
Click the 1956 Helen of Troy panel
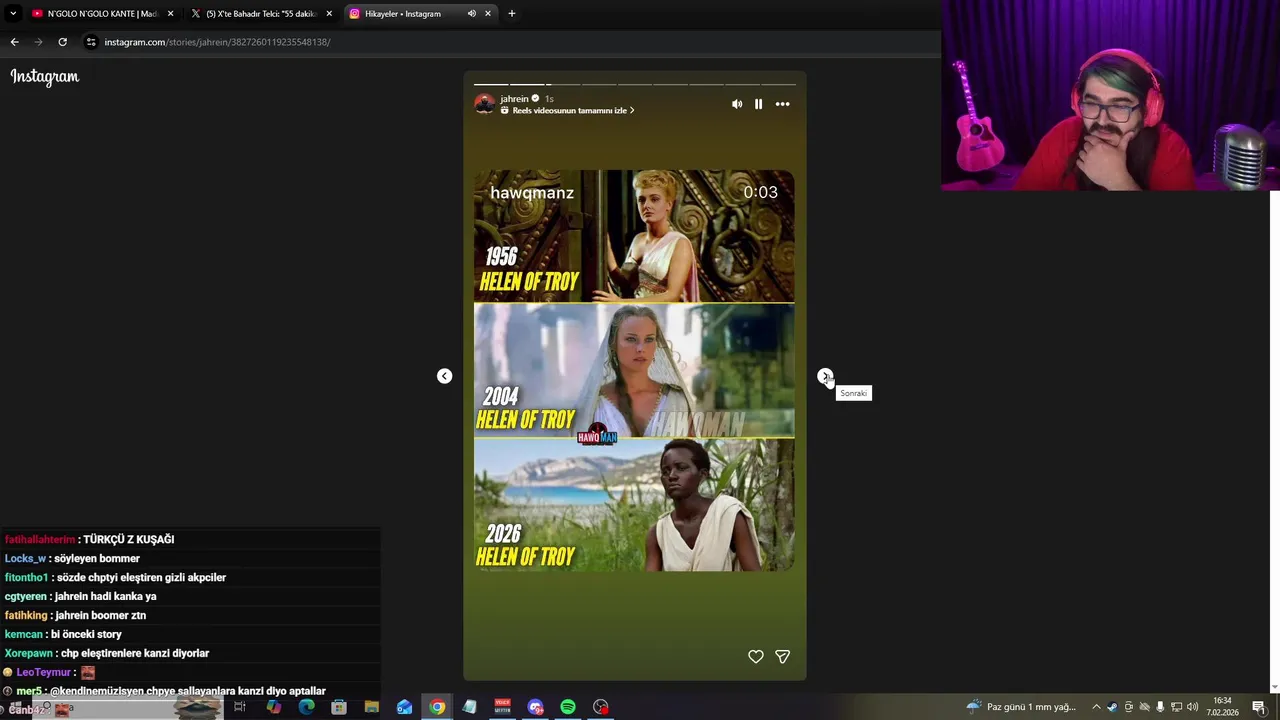pyautogui.click(x=634, y=236)
